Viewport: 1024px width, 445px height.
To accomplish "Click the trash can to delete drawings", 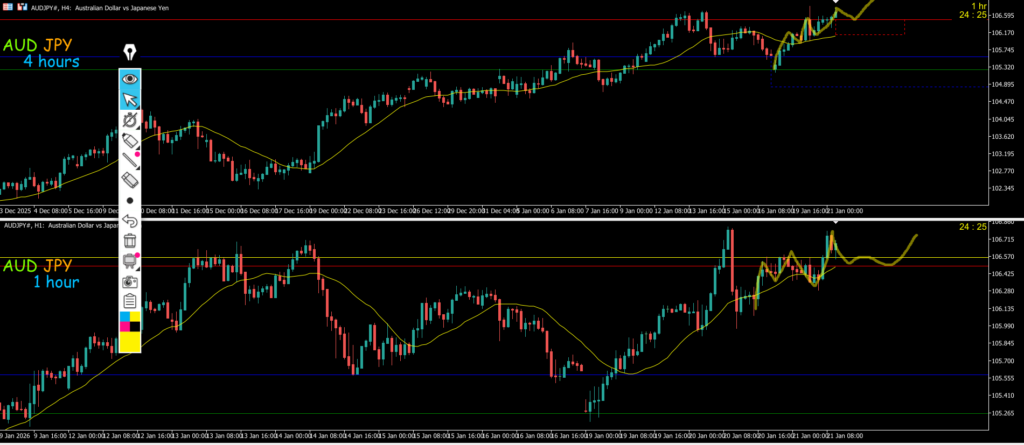I will (x=129, y=240).
